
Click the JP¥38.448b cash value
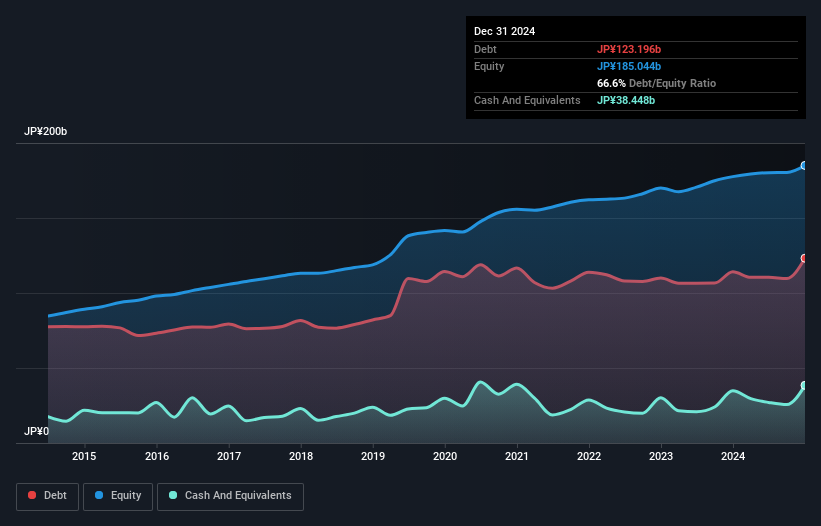[x=626, y=100]
